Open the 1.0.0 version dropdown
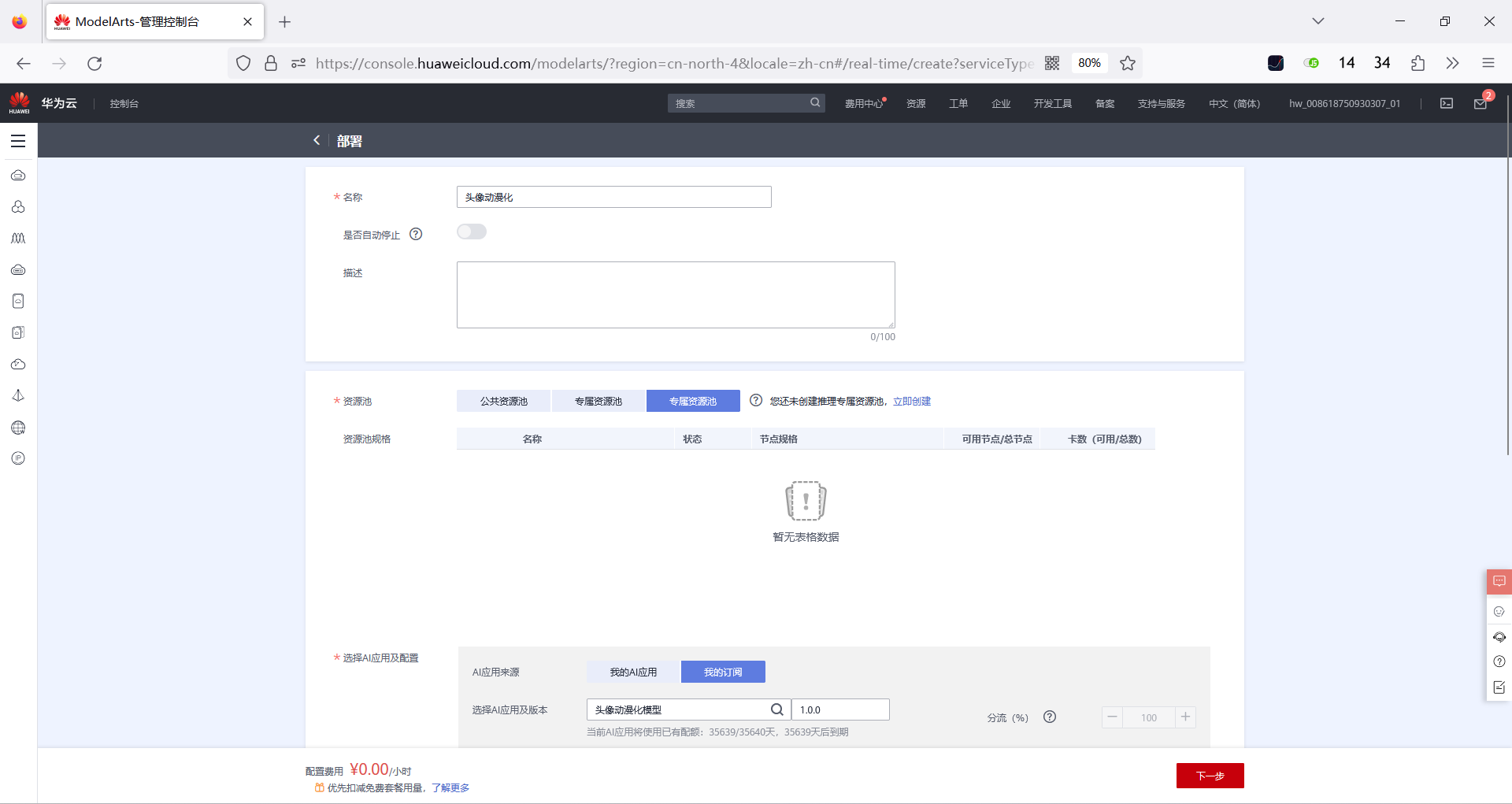The image size is (1512, 804). pyautogui.click(x=840, y=710)
